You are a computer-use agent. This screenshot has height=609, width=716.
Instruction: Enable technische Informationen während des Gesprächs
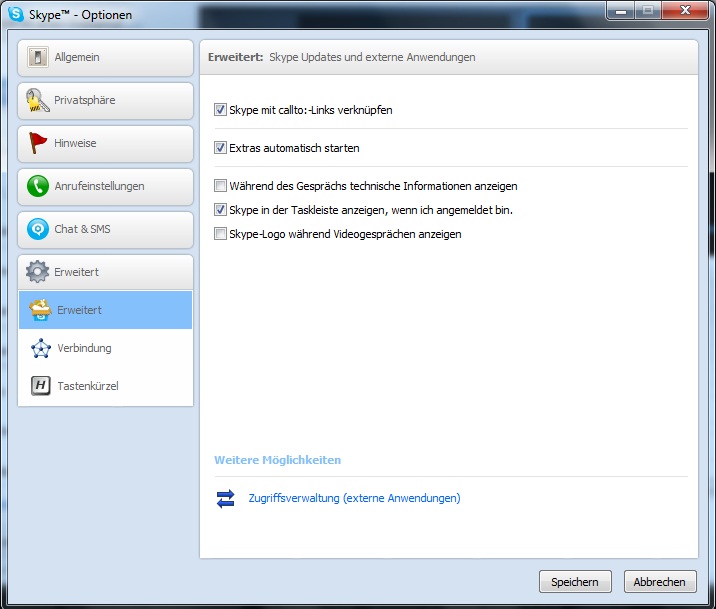pos(220,185)
